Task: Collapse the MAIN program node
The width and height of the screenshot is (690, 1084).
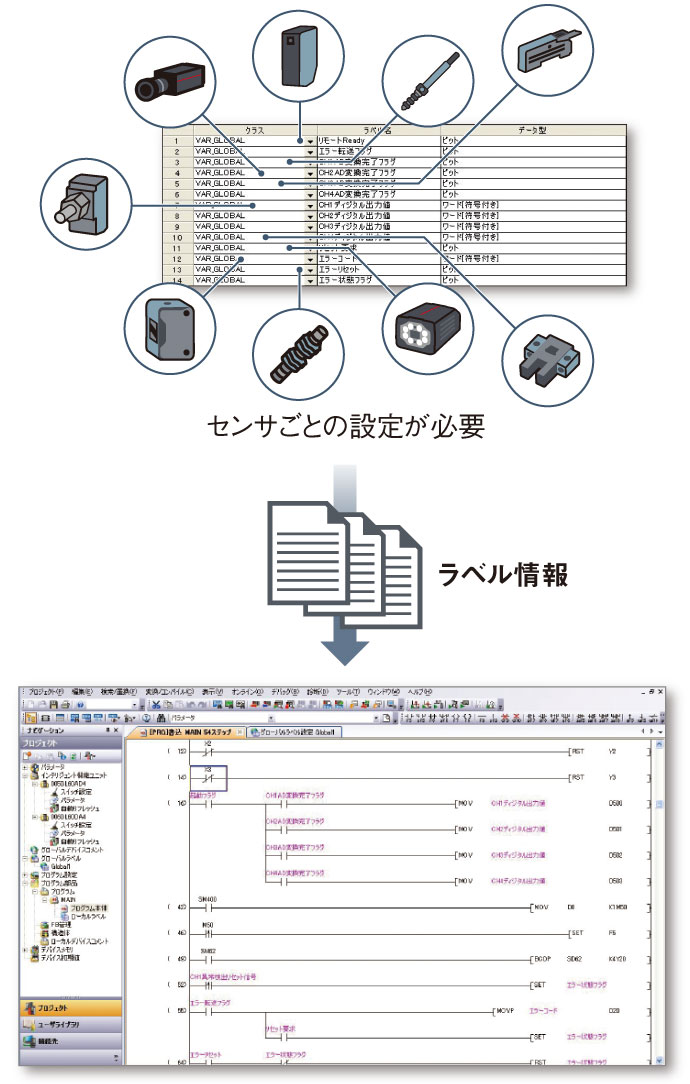Action: pyautogui.click(x=45, y=899)
